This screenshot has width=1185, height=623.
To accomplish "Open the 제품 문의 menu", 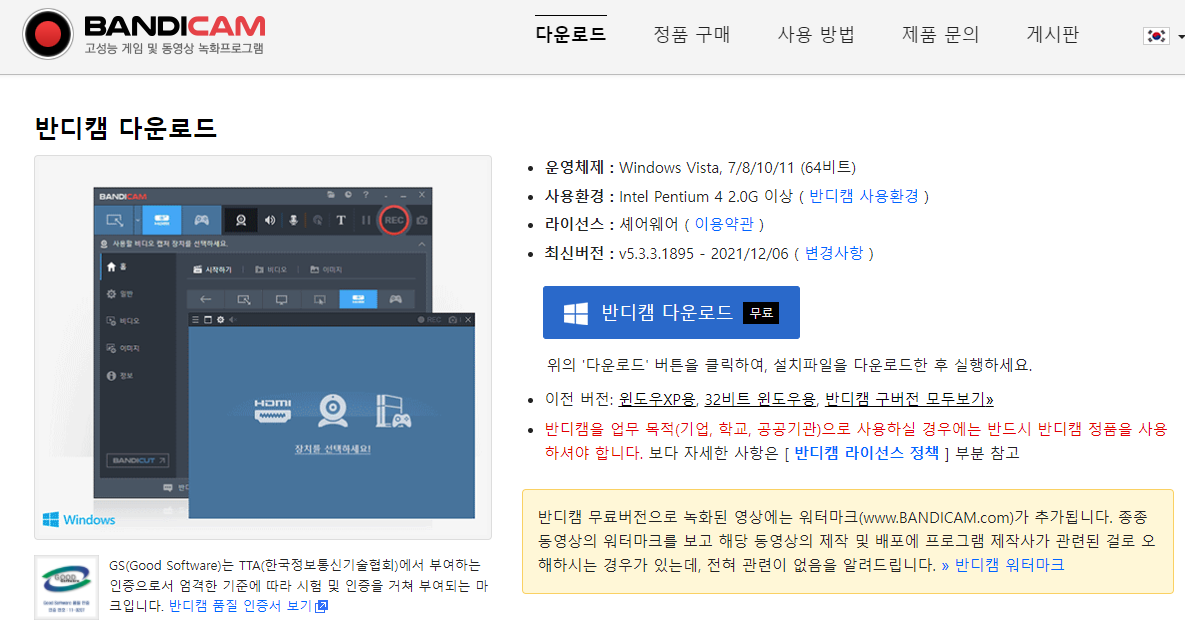I will point(940,35).
